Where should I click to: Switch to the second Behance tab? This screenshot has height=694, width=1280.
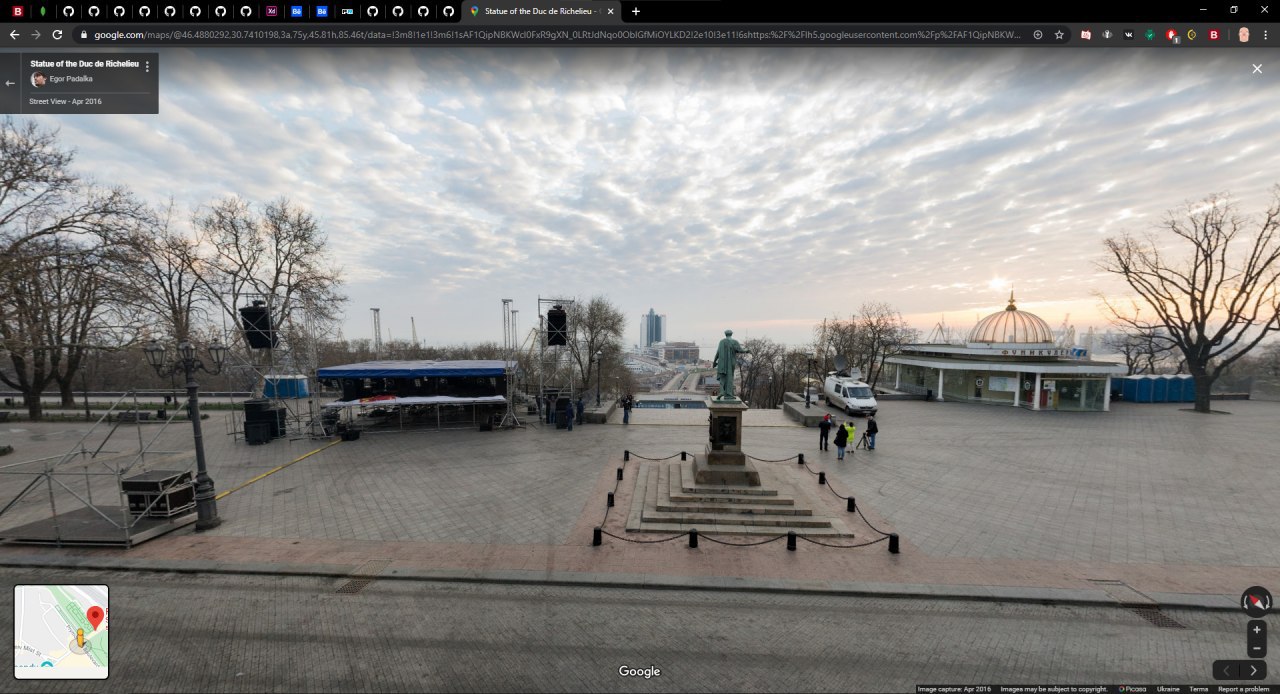point(322,11)
